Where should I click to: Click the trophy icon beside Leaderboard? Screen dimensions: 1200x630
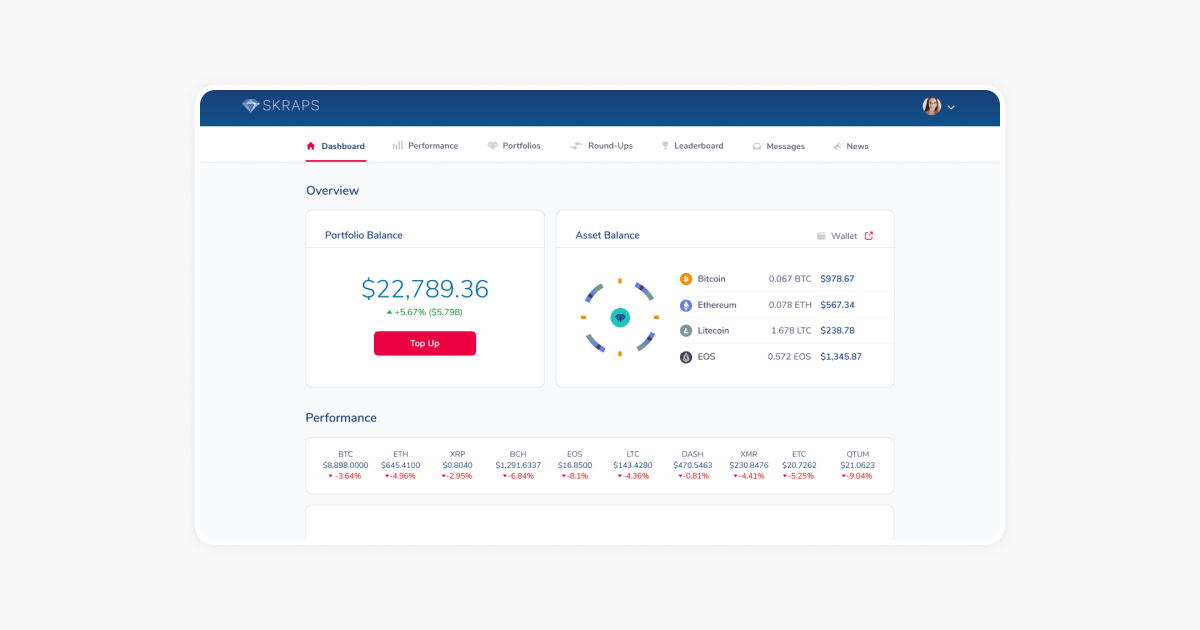[664, 145]
